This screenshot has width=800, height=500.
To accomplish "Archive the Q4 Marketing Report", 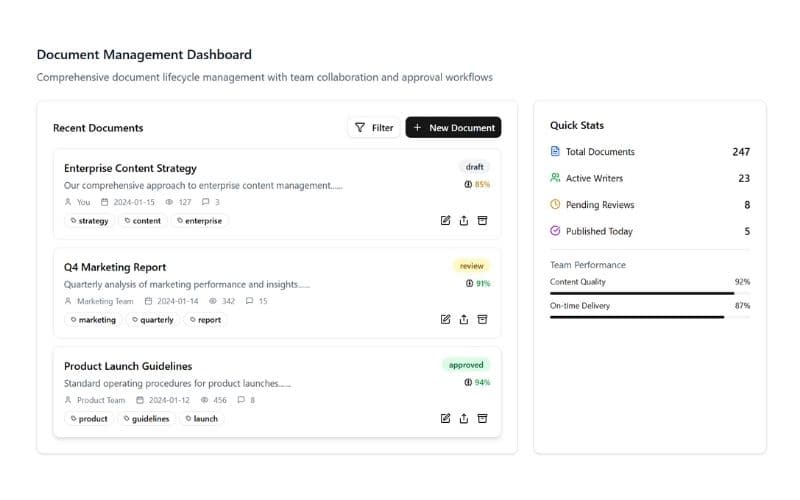I will click(482, 319).
